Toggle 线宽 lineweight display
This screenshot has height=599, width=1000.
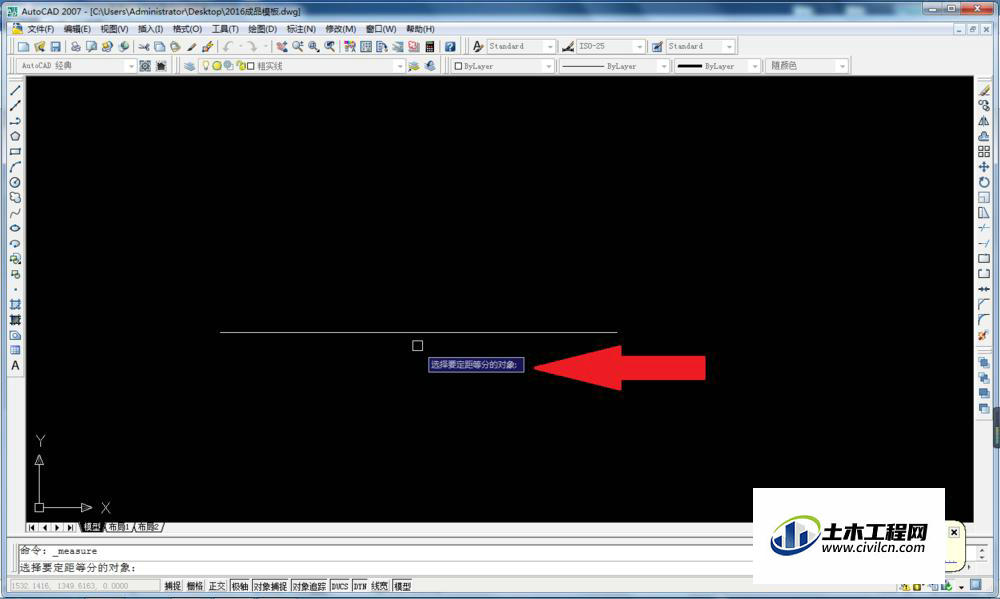[x=380, y=586]
